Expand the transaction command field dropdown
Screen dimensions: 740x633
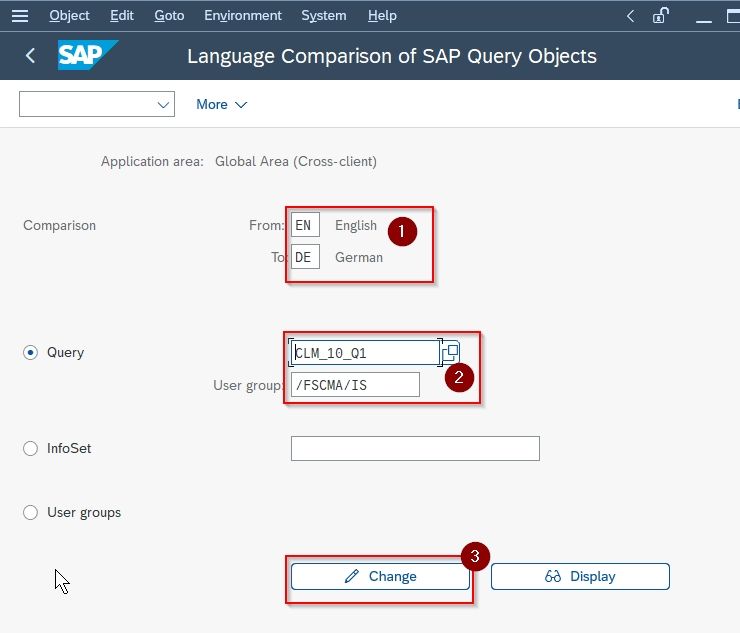click(163, 104)
